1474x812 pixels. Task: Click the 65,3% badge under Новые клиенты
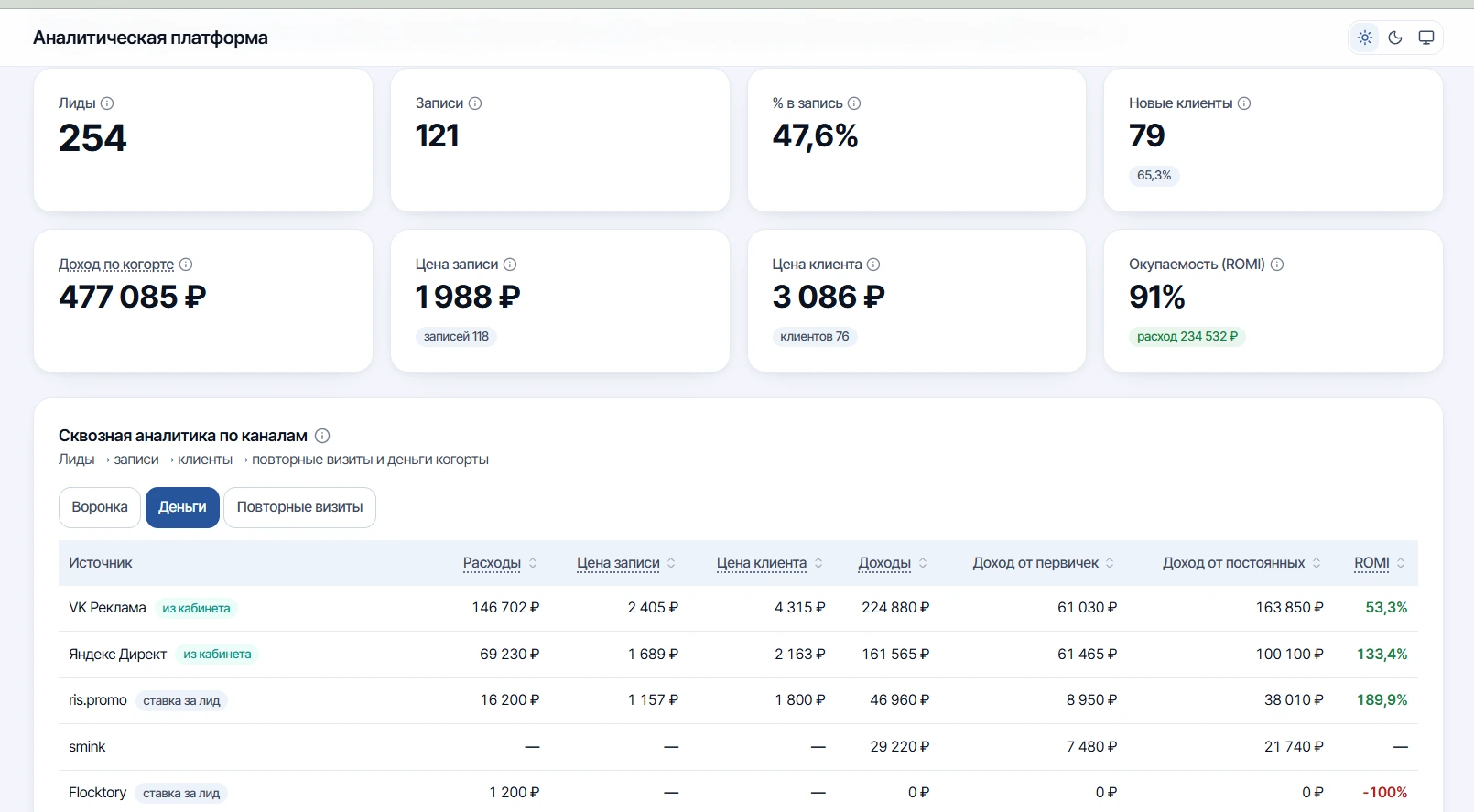pos(1154,176)
